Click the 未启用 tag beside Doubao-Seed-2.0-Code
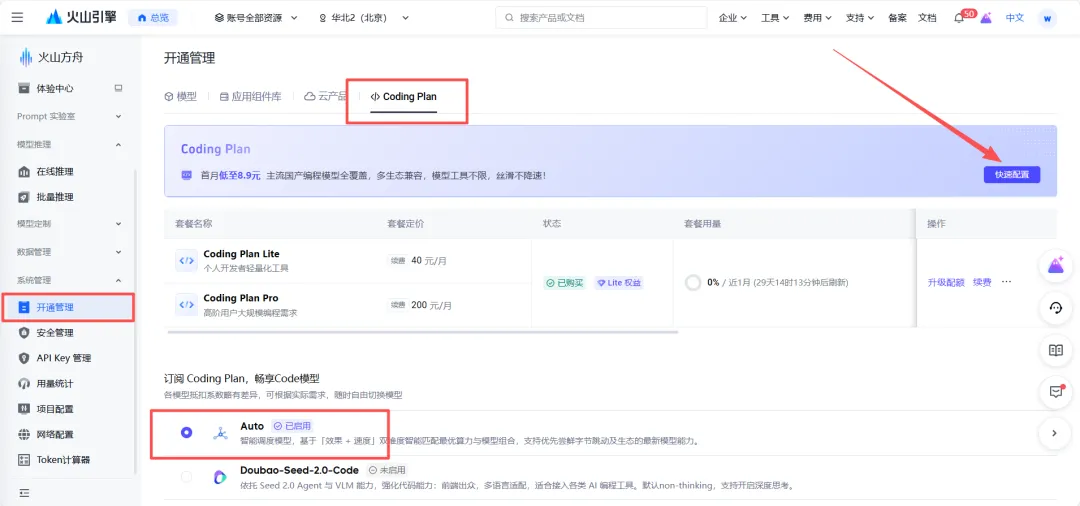This screenshot has width=1080, height=506. 385,470
